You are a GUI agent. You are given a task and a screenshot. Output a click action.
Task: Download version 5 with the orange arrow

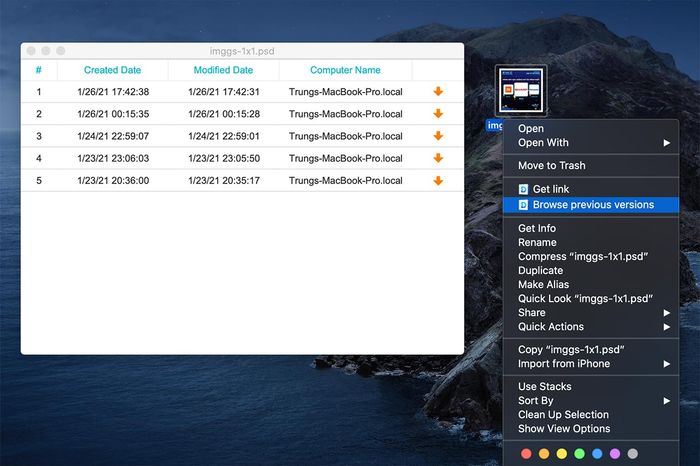(438, 180)
